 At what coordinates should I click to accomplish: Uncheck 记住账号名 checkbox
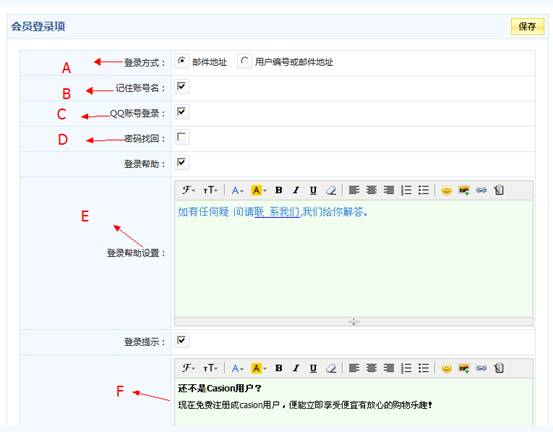coord(181,86)
